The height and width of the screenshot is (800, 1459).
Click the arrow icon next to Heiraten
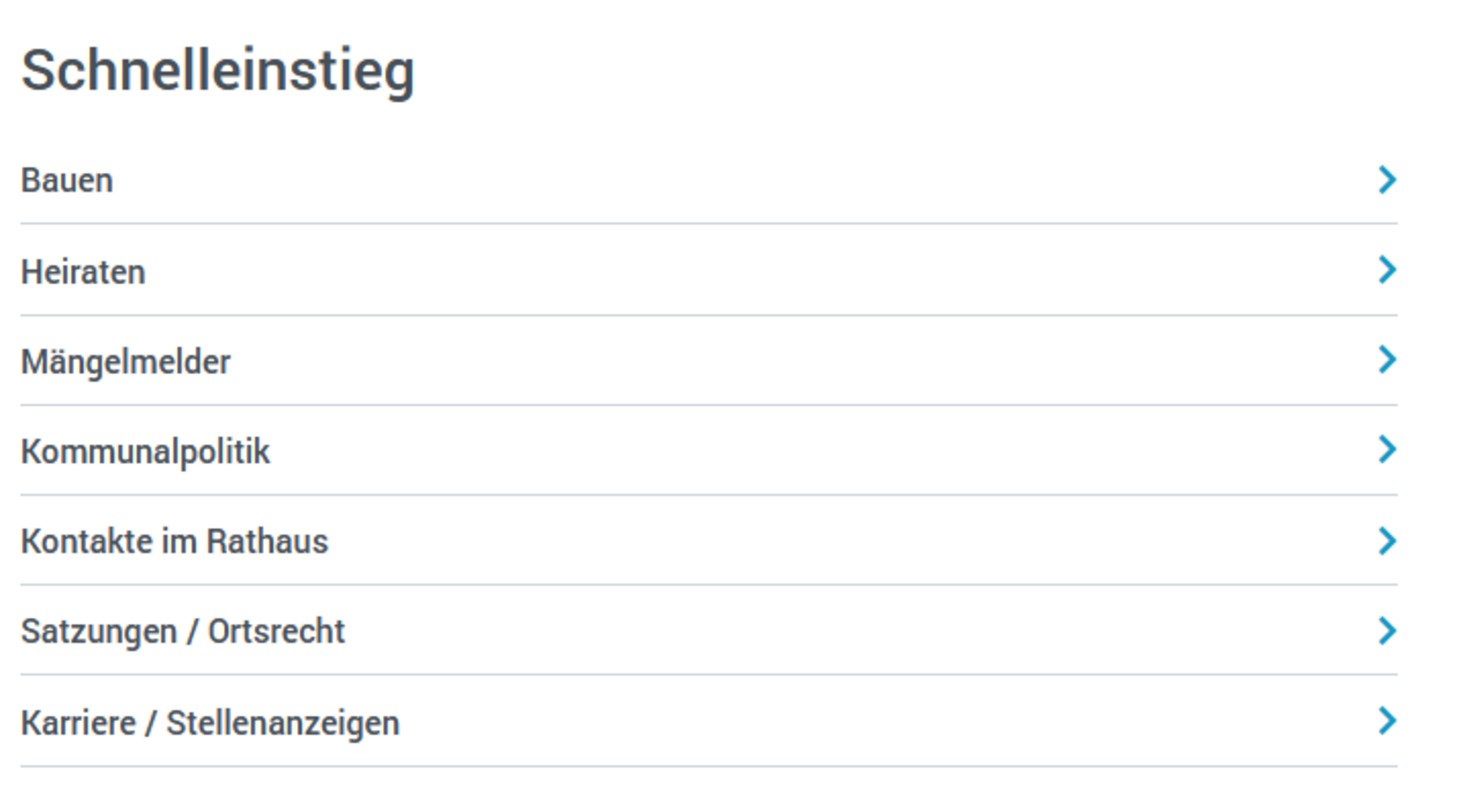[x=1386, y=270]
